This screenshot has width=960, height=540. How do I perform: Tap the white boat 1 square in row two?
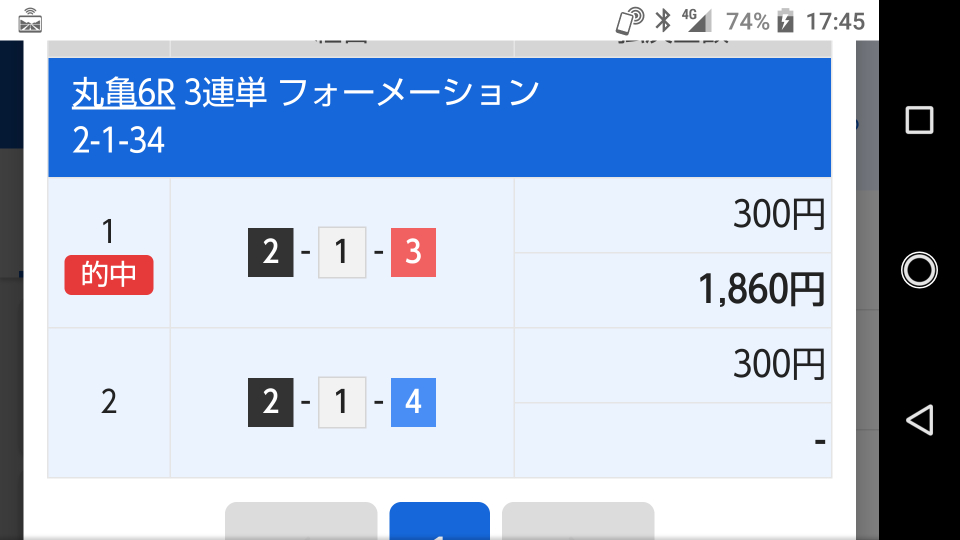tap(342, 402)
